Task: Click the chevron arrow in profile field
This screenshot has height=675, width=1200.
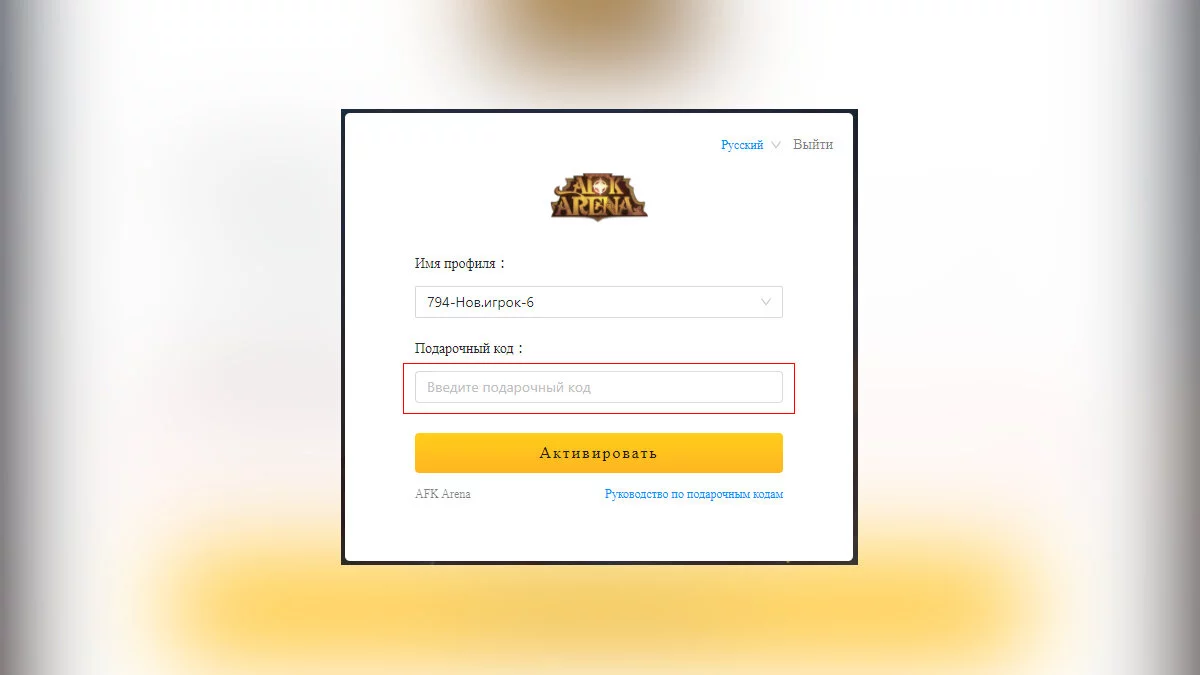Action: [767, 302]
